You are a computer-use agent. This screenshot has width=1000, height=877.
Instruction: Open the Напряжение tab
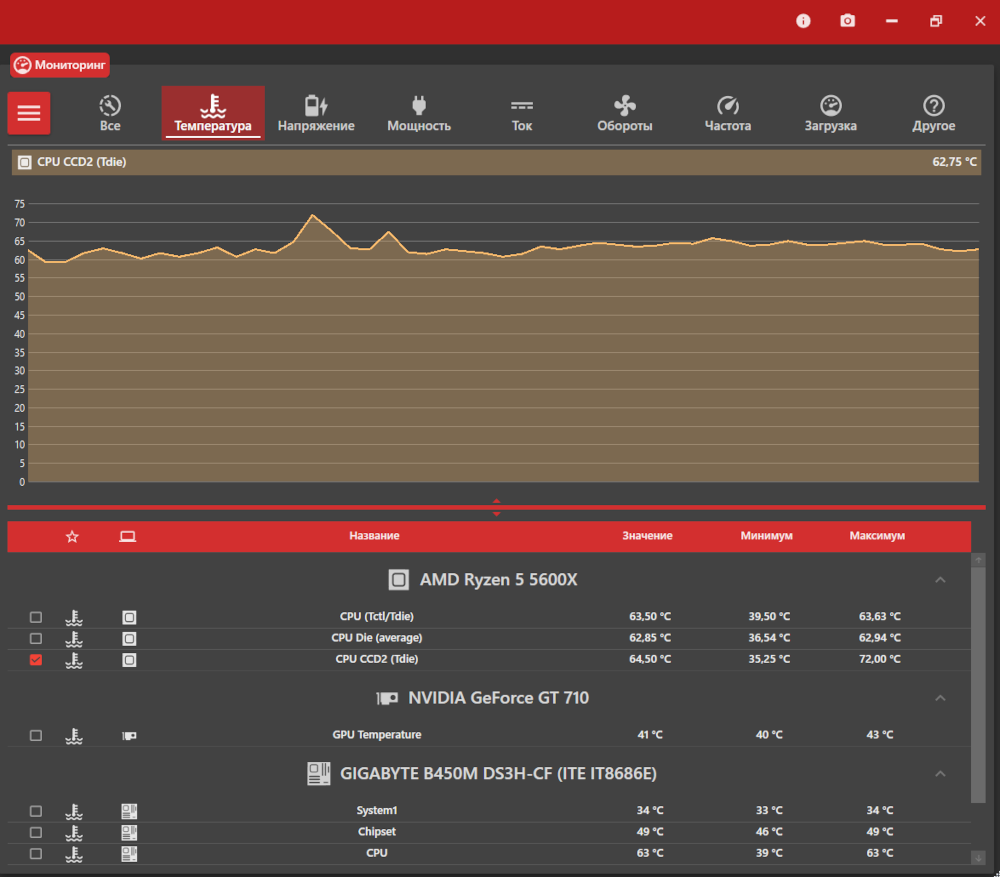click(316, 113)
